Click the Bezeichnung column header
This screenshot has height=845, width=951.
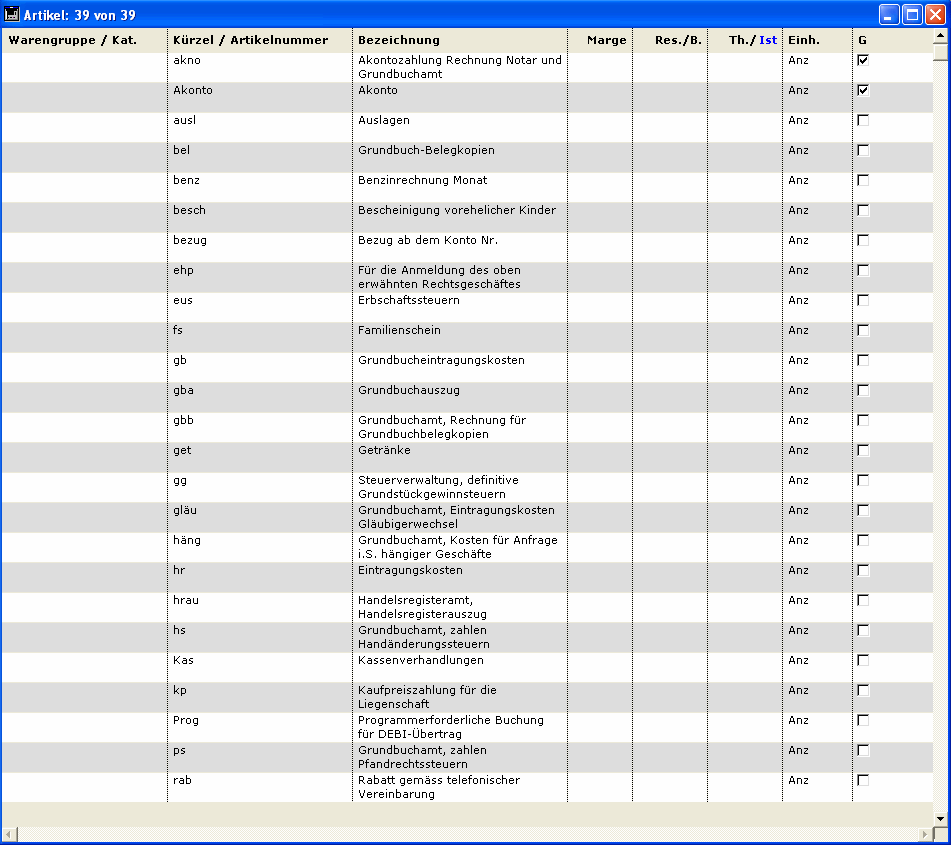398,40
